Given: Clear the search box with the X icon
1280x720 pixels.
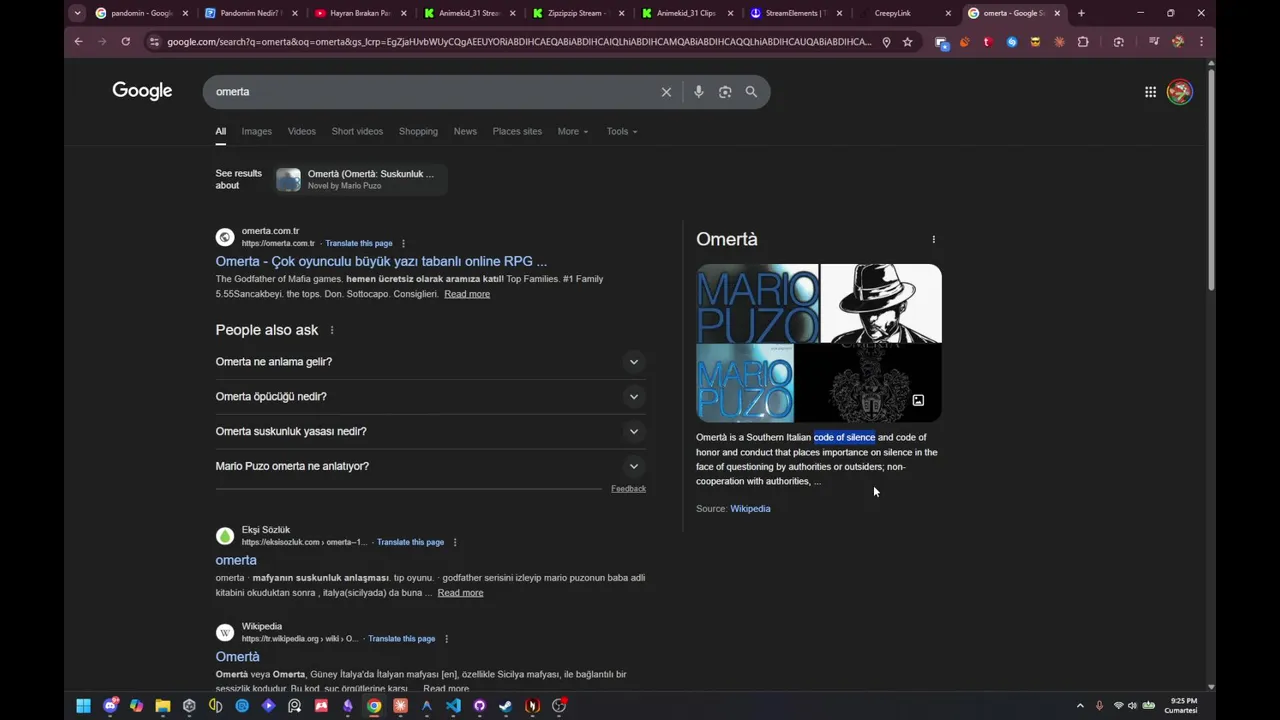Looking at the screenshot, I should pos(666,92).
